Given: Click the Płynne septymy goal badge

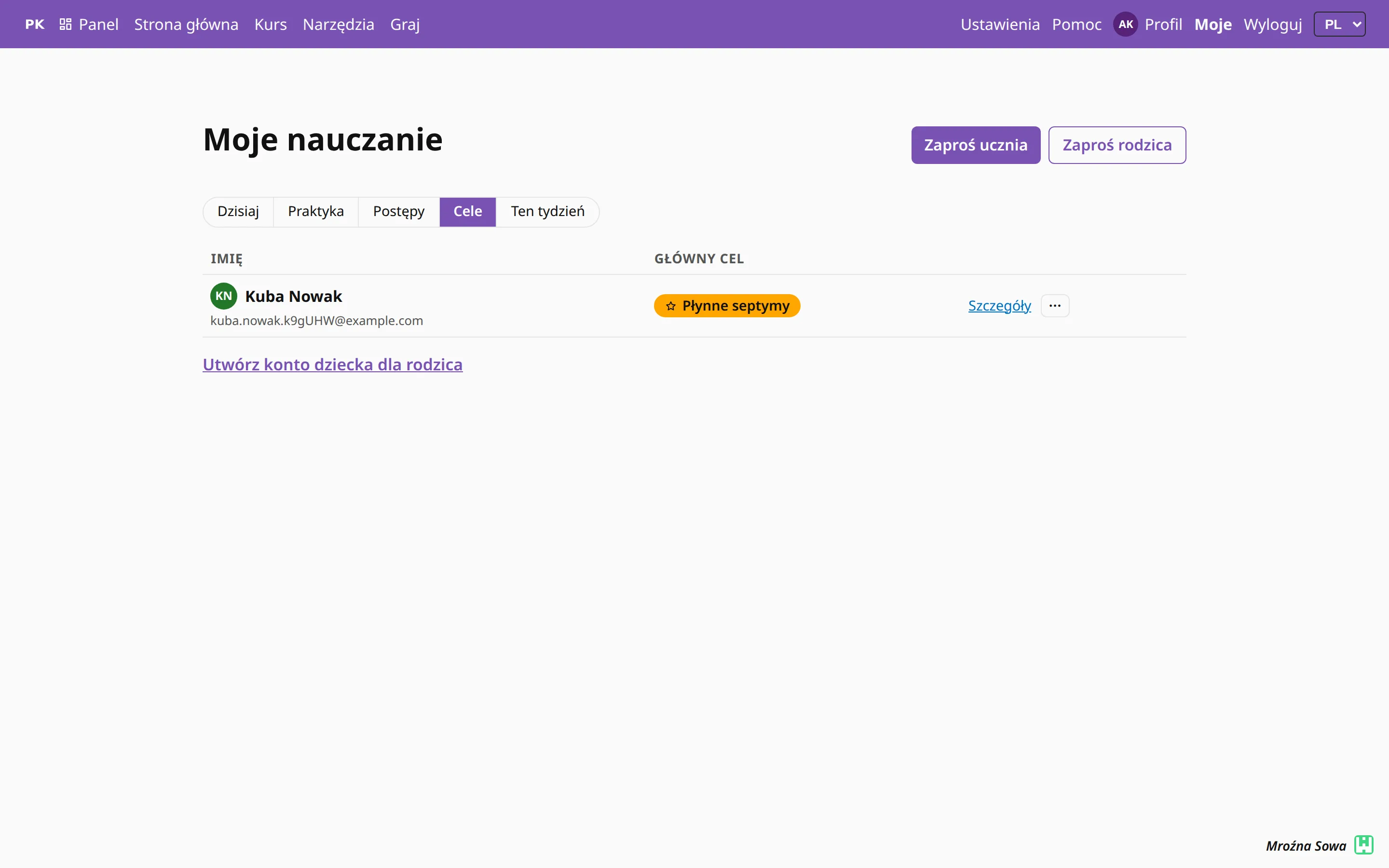Looking at the screenshot, I should click(727, 305).
